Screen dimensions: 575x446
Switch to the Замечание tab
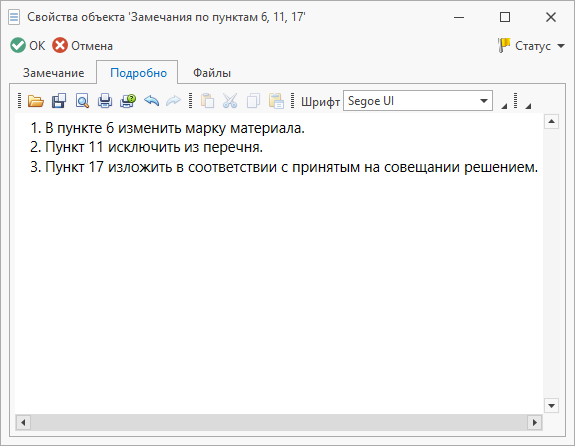click(x=54, y=73)
